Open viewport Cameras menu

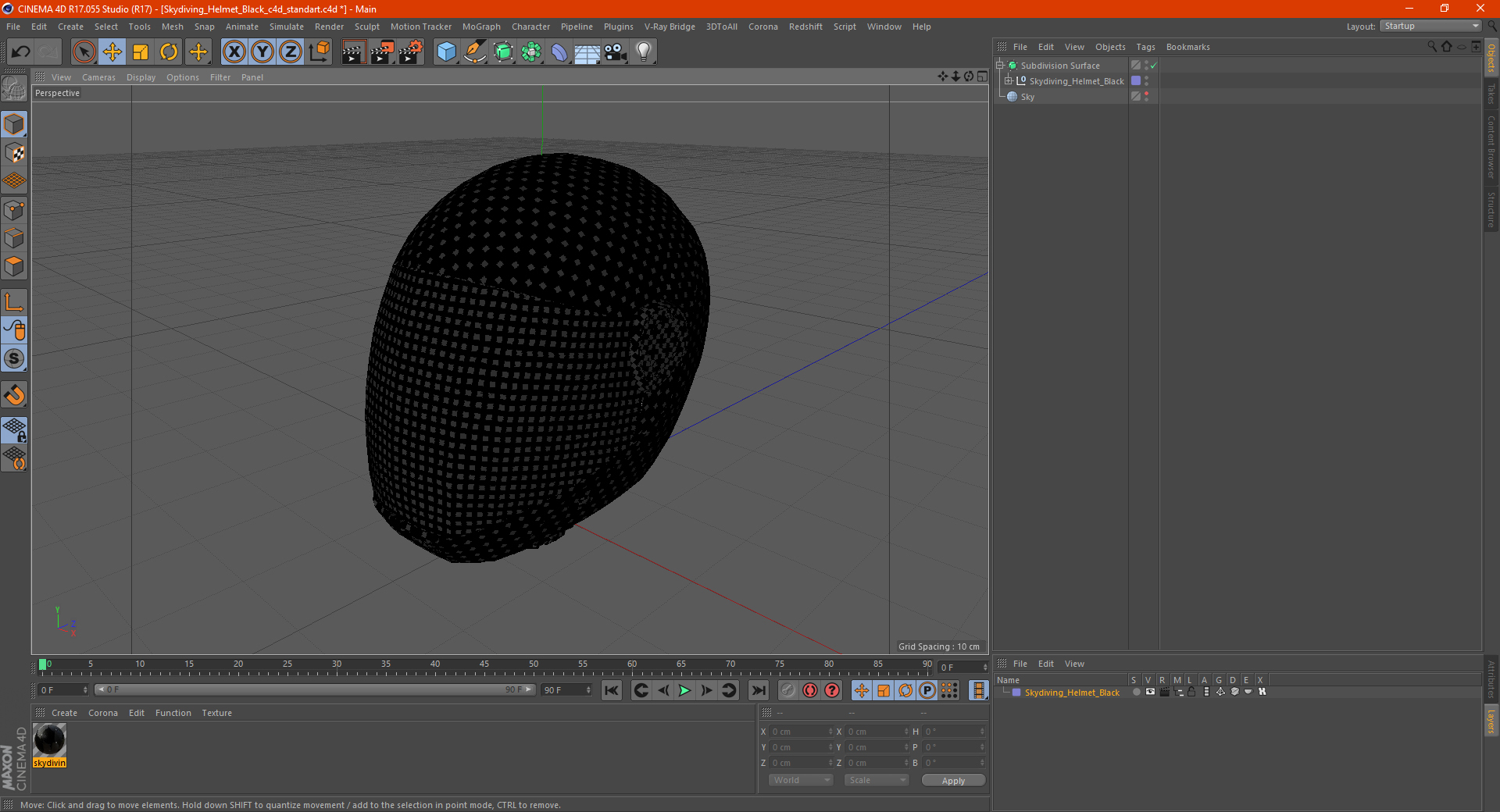tap(98, 77)
